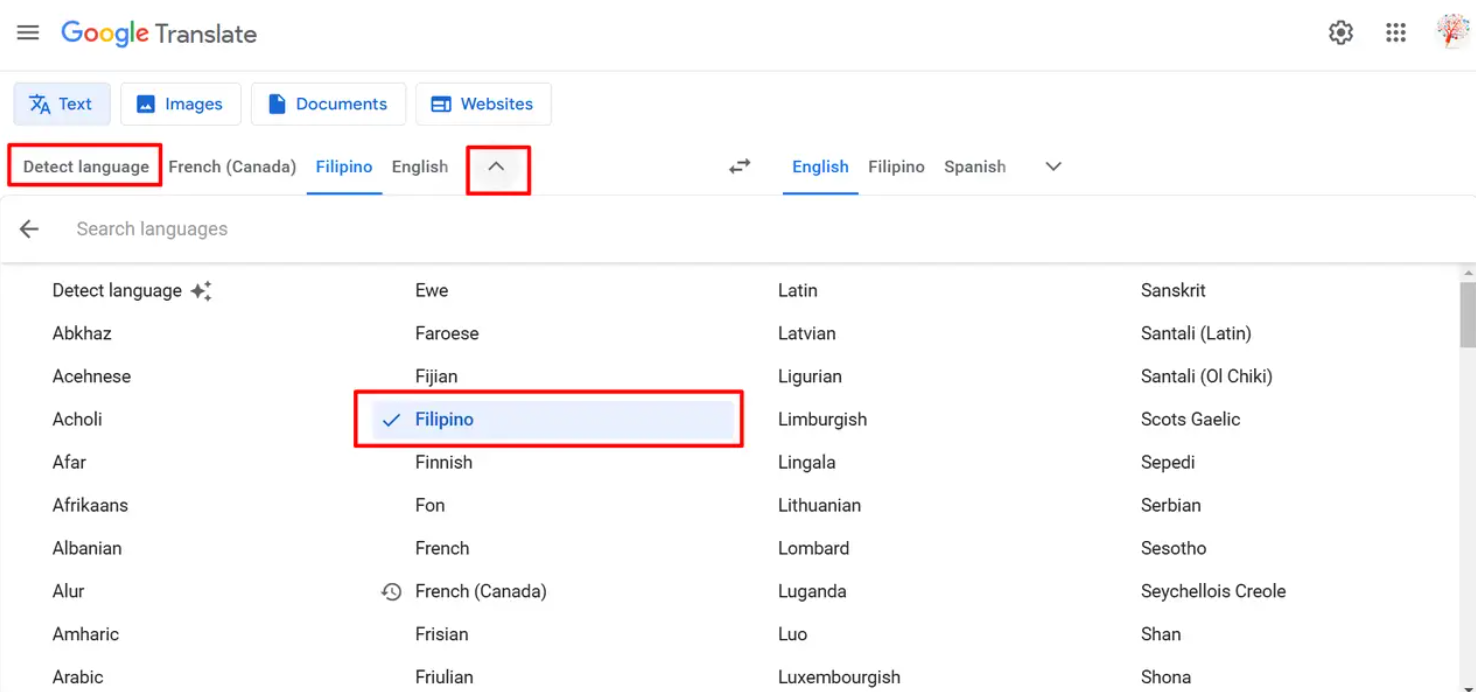Expand the target language list chevron
The height and width of the screenshot is (692, 1476).
tap(1053, 167)
